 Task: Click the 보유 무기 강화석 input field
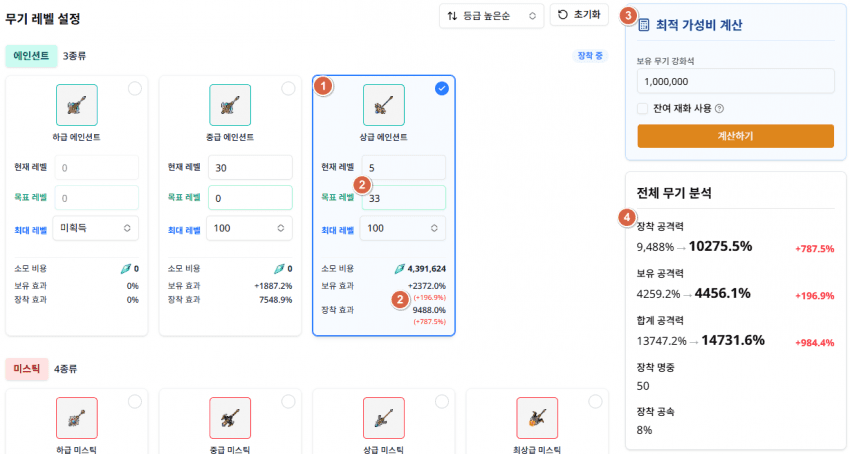[x=736, y=81]
